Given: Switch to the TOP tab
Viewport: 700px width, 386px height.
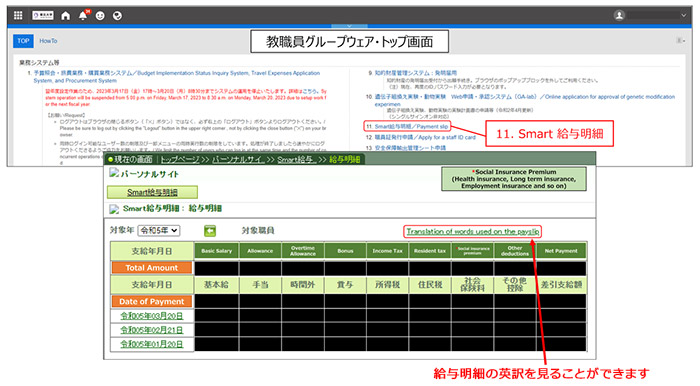Looking at the screenshot, I should pyautogui.click(x=23, y=41).
